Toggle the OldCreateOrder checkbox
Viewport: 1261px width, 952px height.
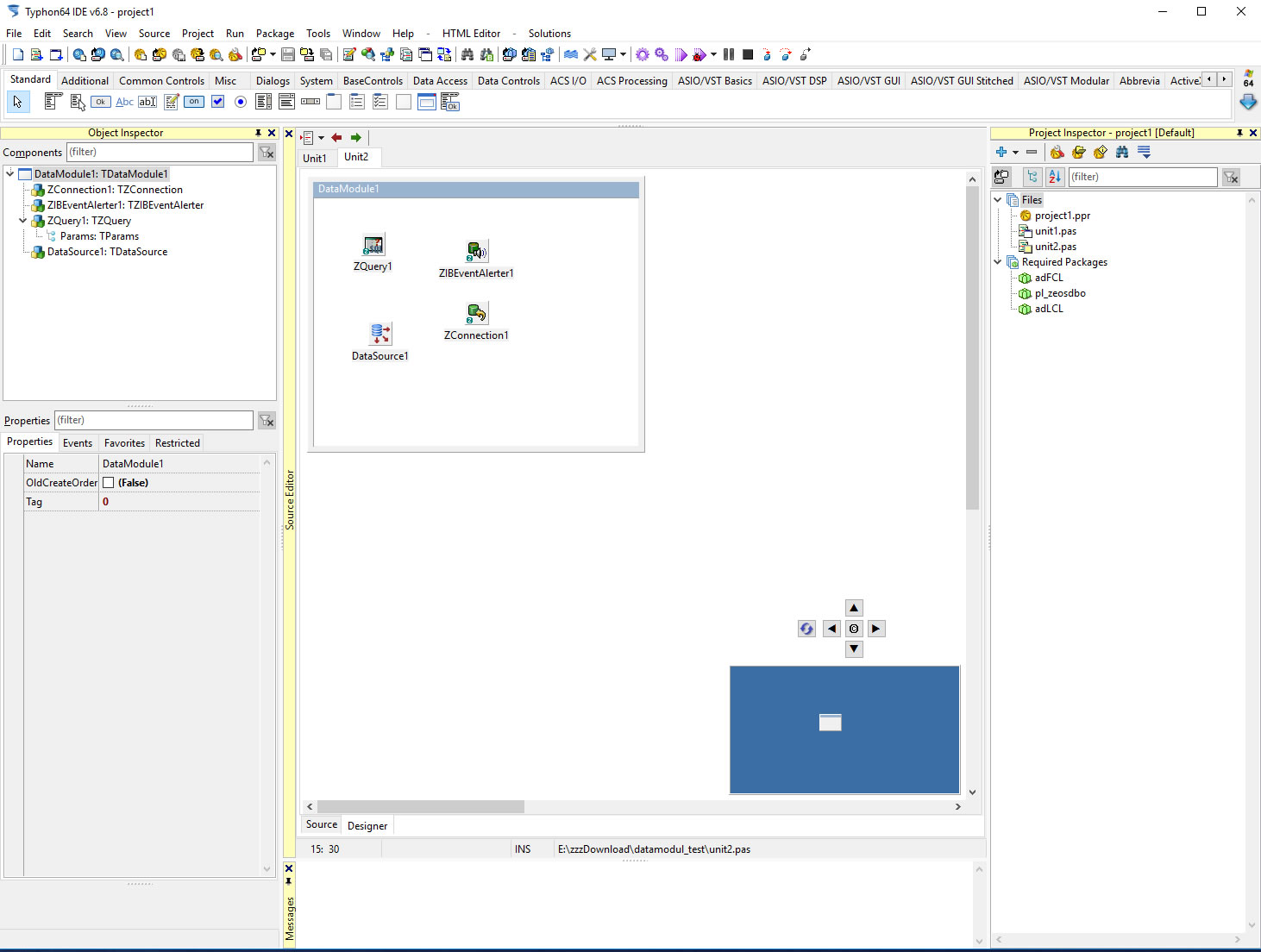(x=109, y=483)
